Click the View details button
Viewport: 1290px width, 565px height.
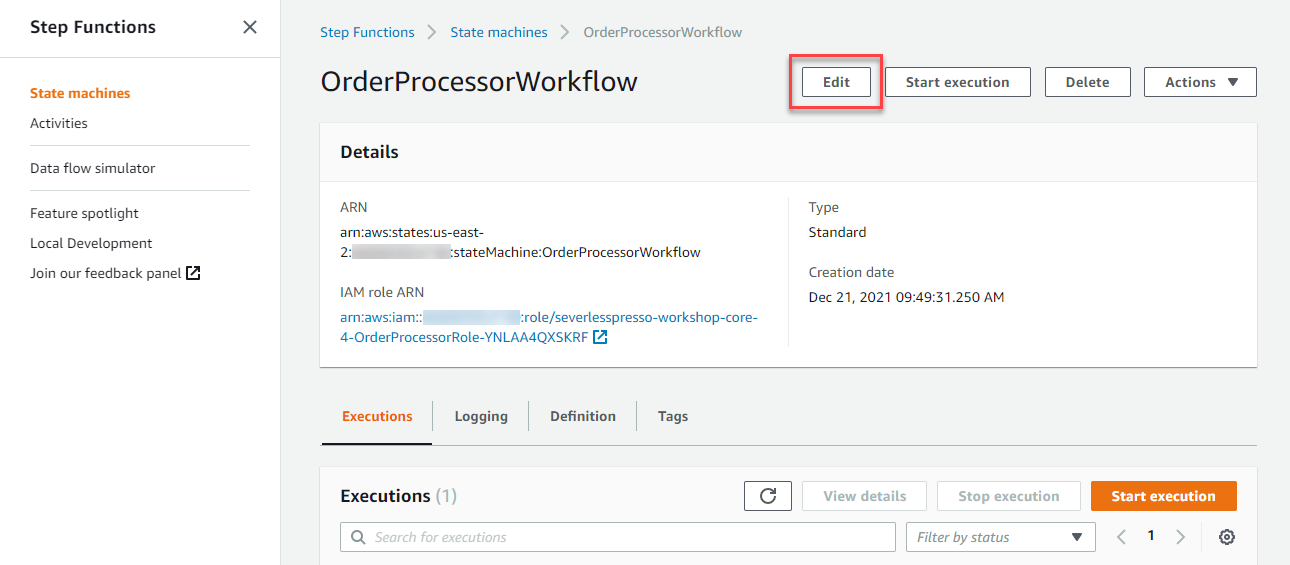point(865,496)
